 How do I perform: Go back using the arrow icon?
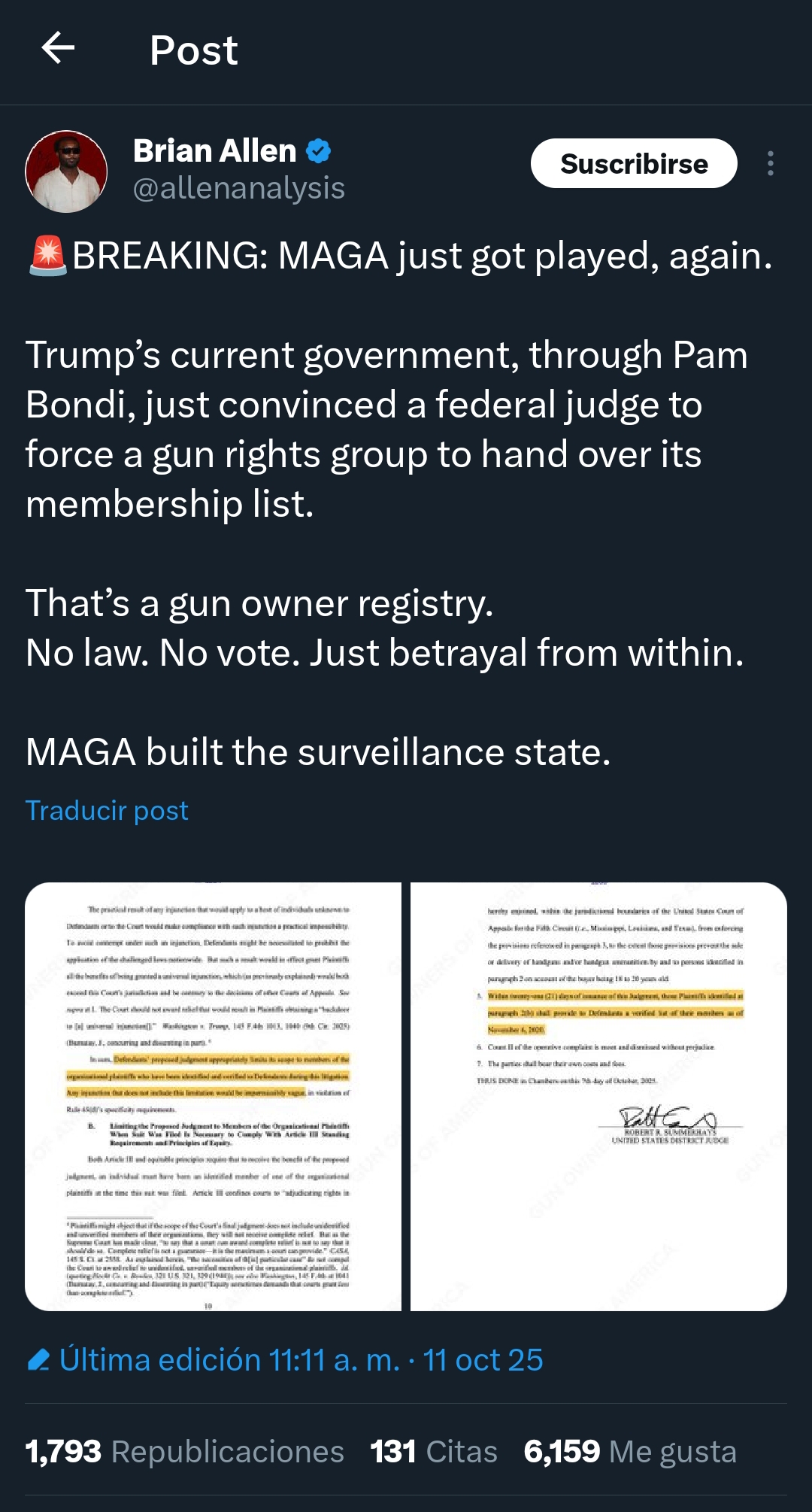[58, 49]
